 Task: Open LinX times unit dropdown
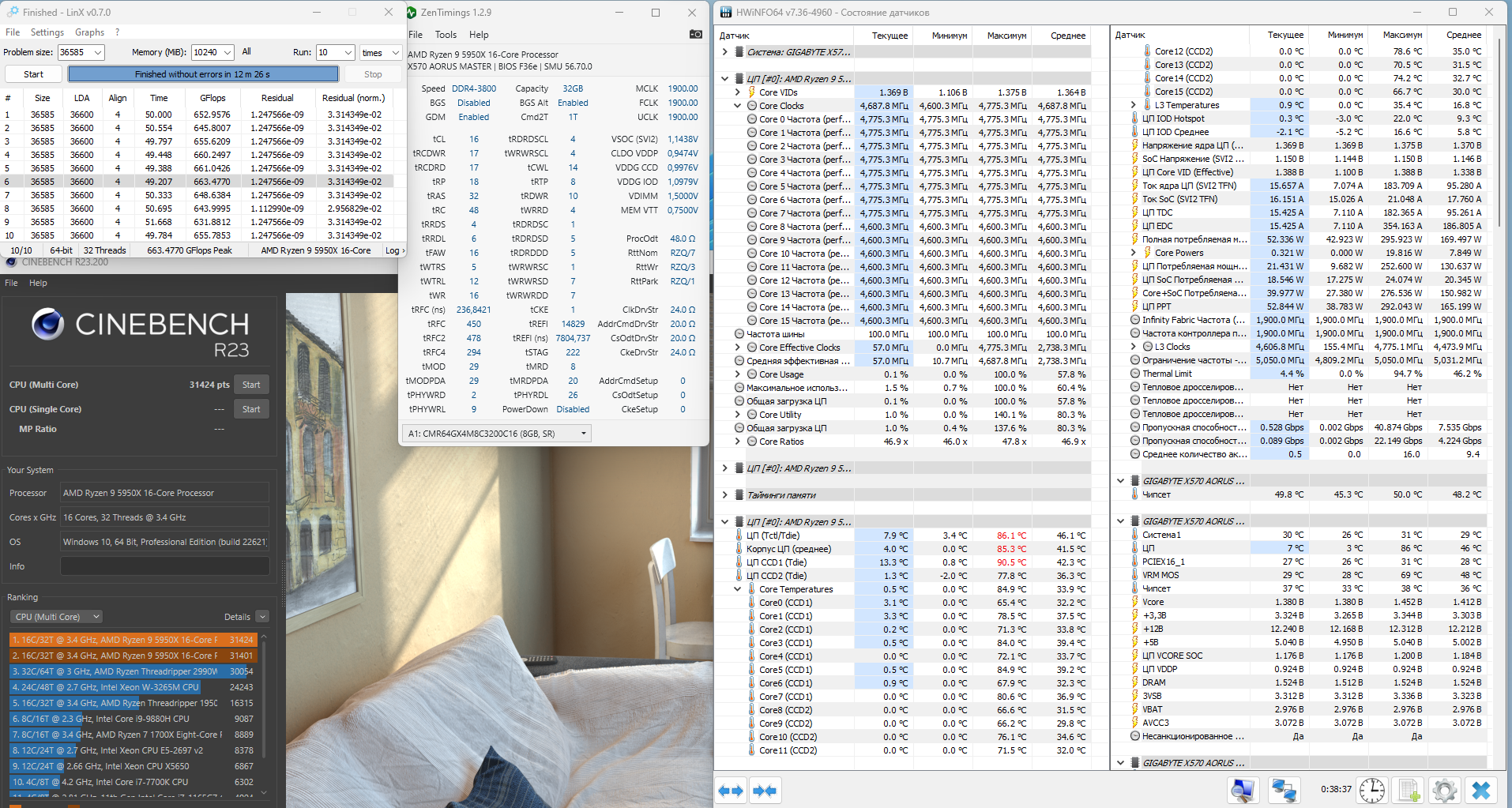point(396,52)
